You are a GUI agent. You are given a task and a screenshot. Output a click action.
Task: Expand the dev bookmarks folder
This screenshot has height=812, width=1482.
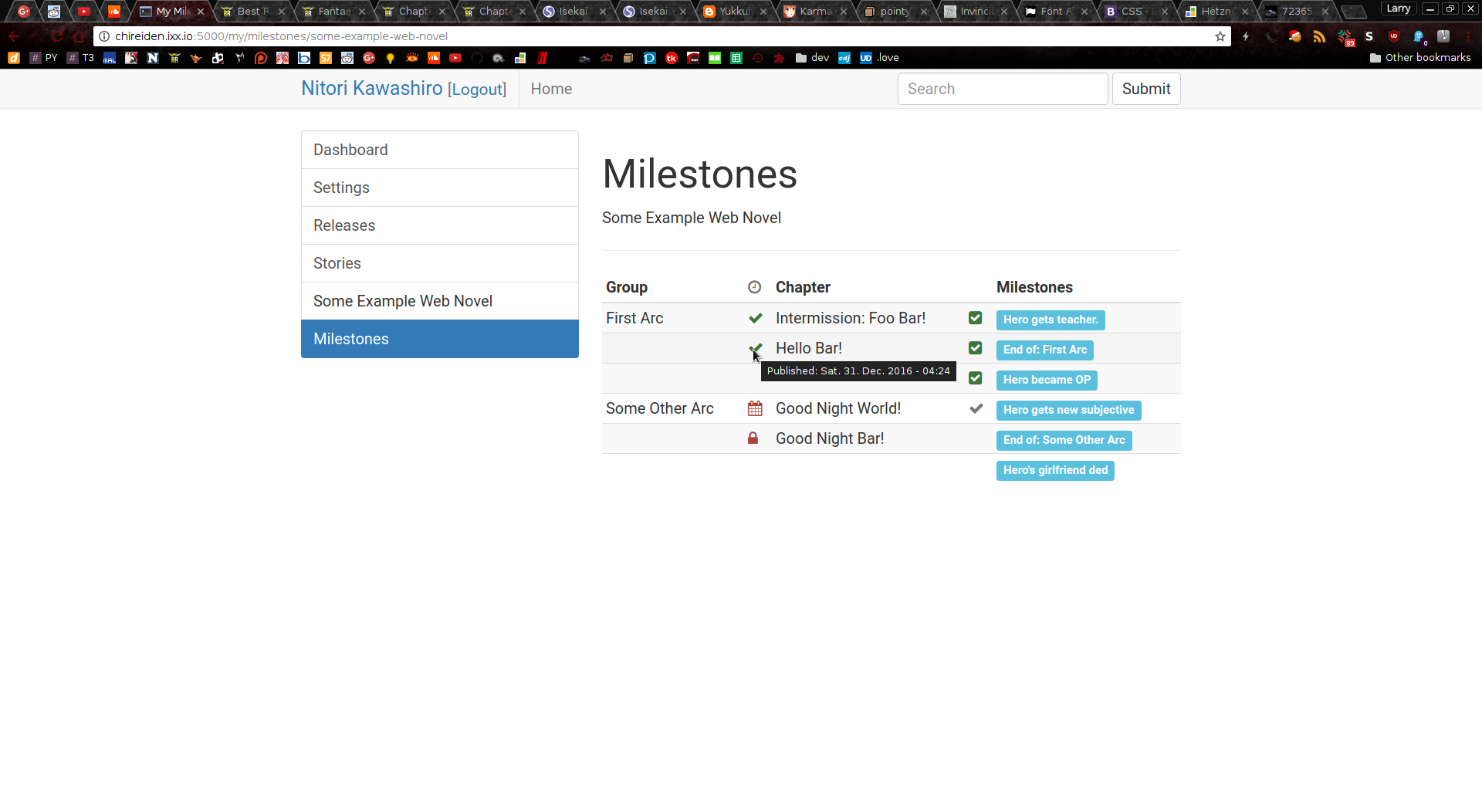813,58
